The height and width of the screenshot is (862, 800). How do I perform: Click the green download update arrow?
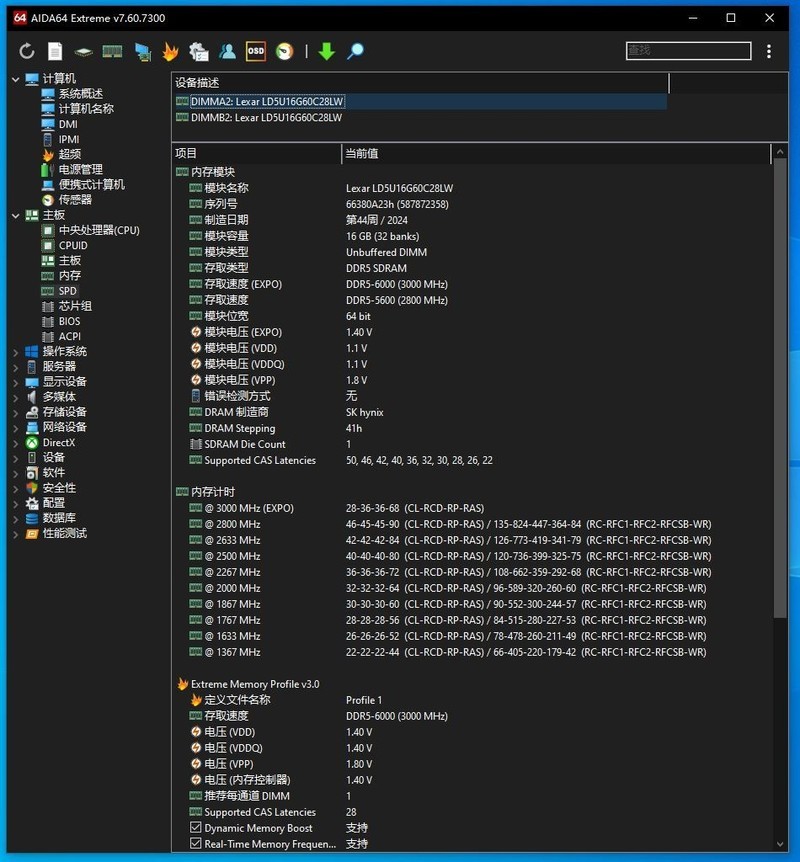[x=326, y=51]
